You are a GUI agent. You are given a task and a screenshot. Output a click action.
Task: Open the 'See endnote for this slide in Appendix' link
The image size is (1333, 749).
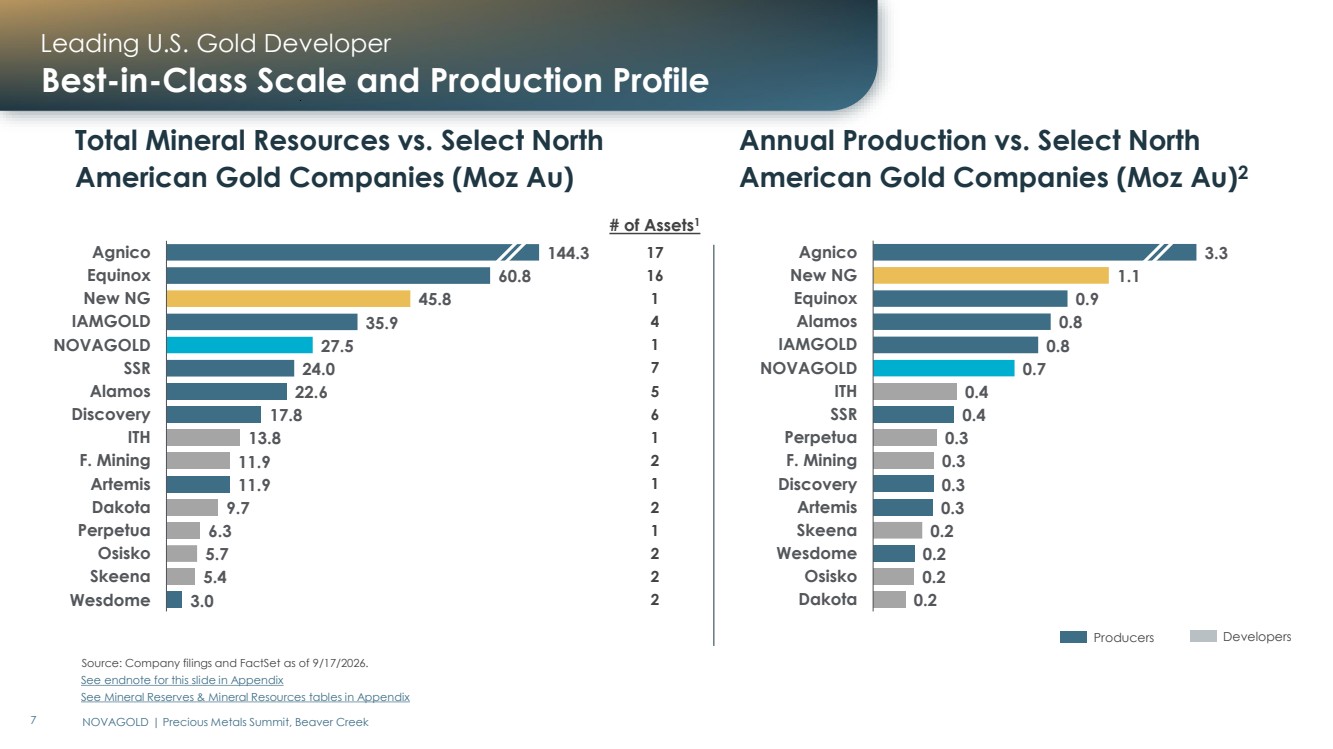point(182,680)
